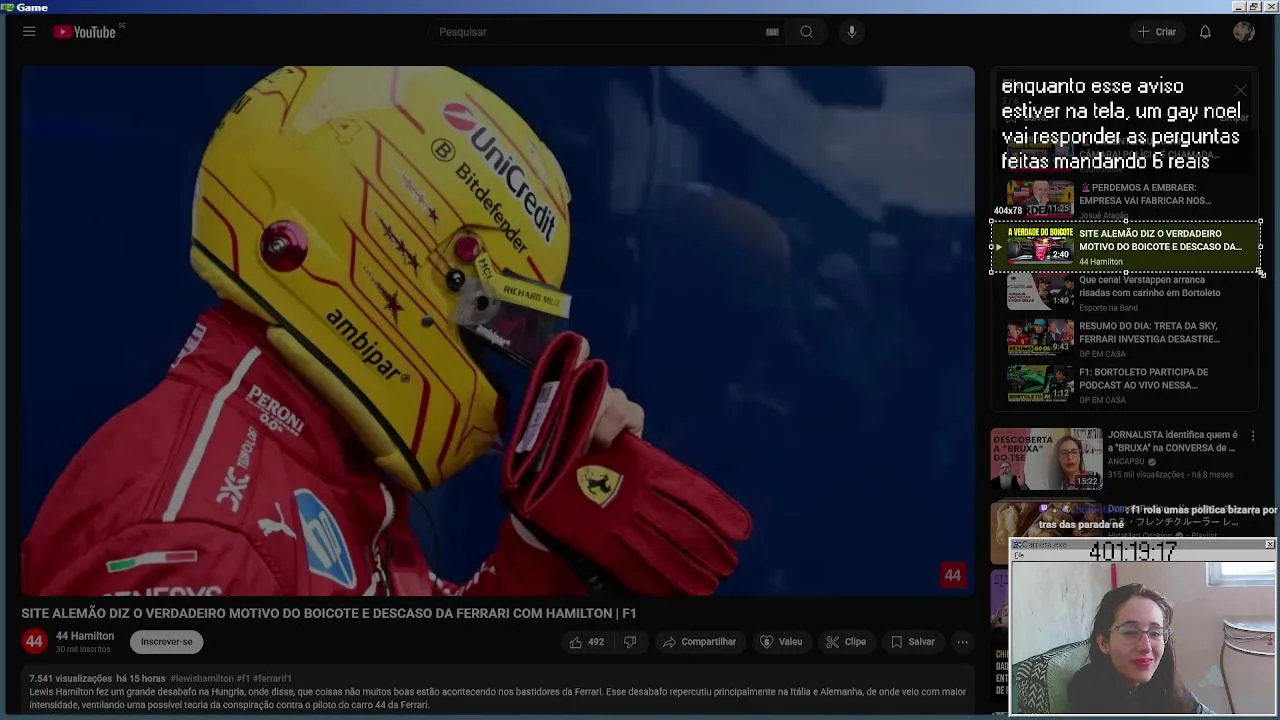1280x720 pixels.
Task: Open PERDEMOS A EMBRAER playlist video
Action: tap(1125, 199)
